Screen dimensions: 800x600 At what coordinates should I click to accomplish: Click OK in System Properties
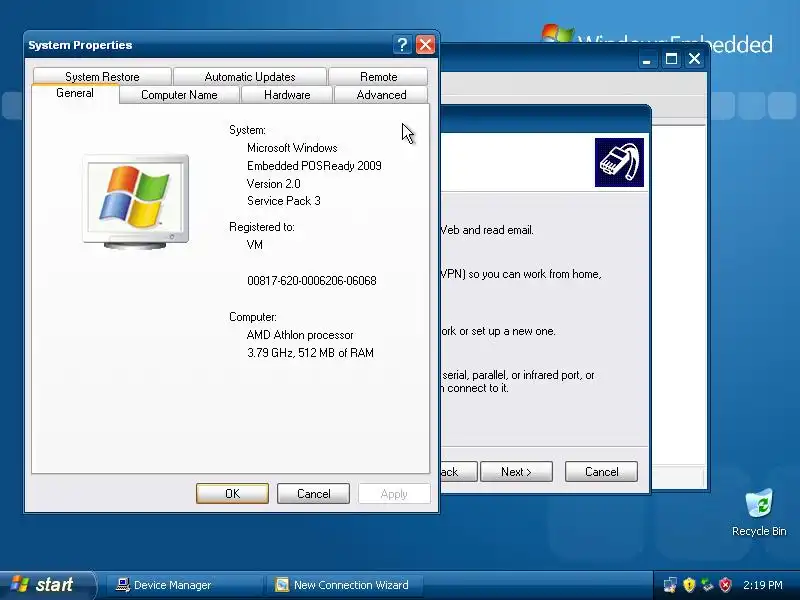click(x=232, y=493)
